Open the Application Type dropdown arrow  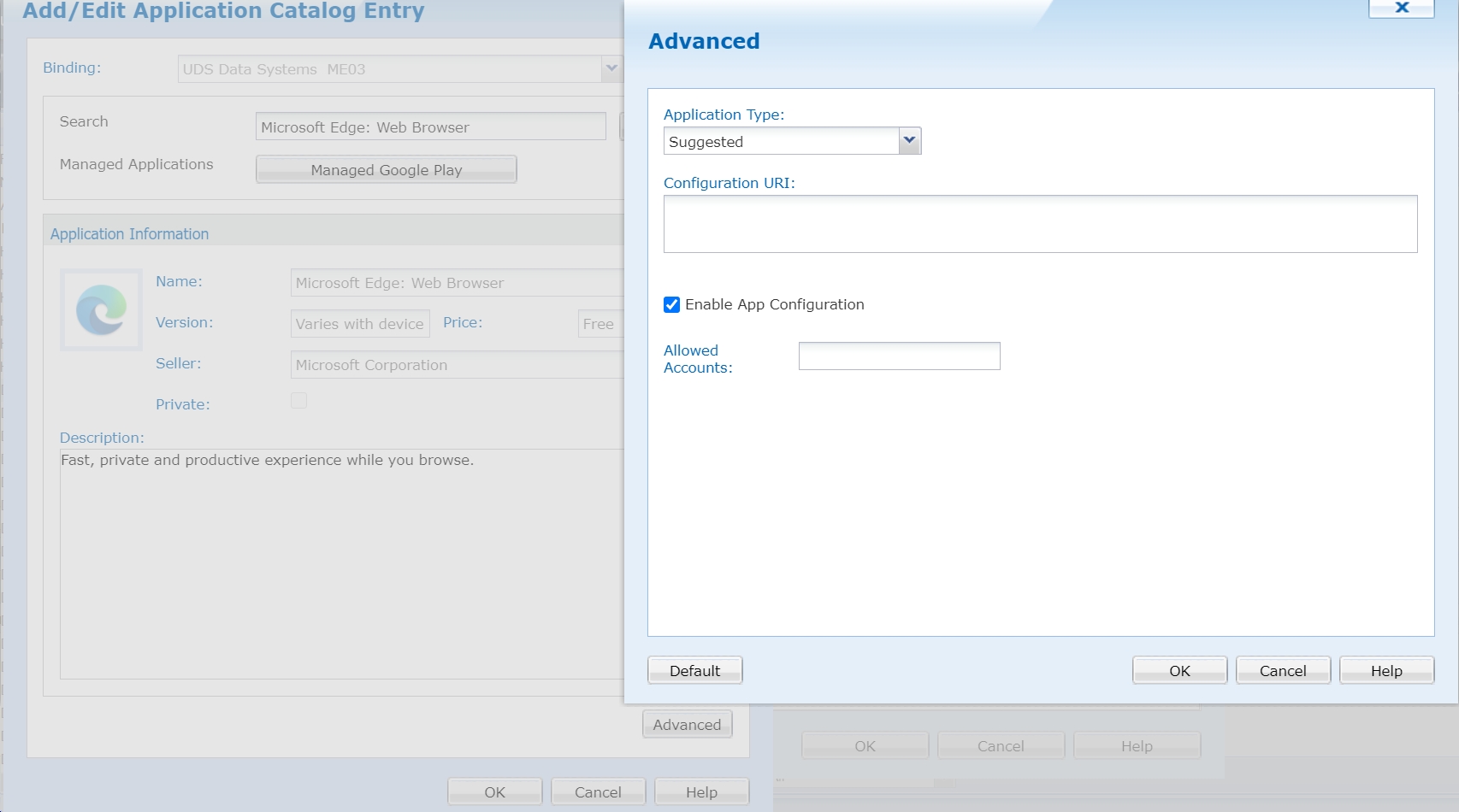[x=909, y=141]
